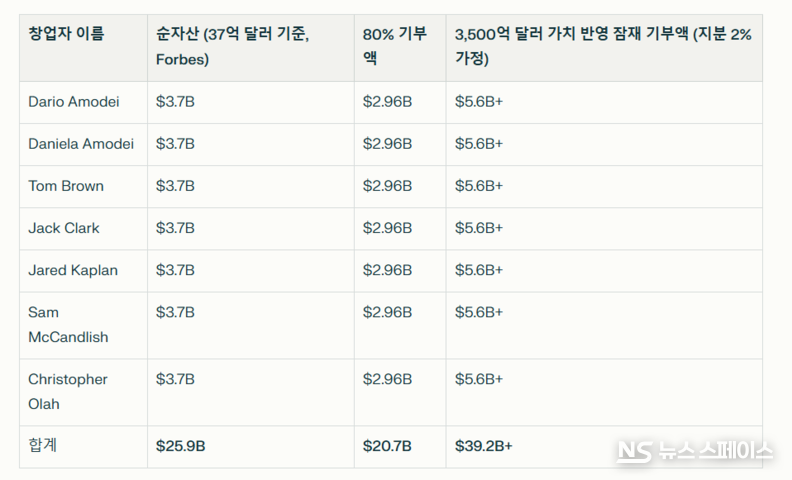Click the 80% 기부액 column header

point(395,46)
